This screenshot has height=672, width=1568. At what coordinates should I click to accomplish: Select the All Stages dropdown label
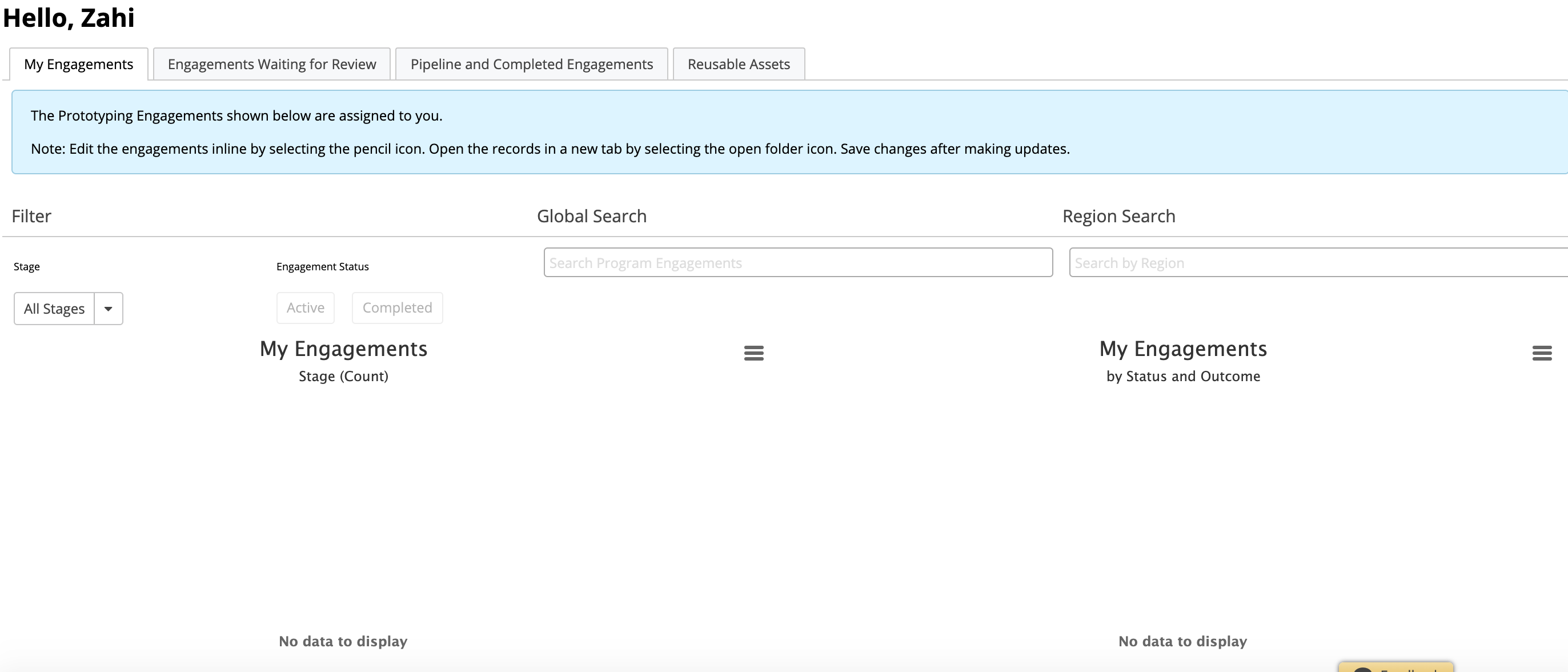point(54,309)
